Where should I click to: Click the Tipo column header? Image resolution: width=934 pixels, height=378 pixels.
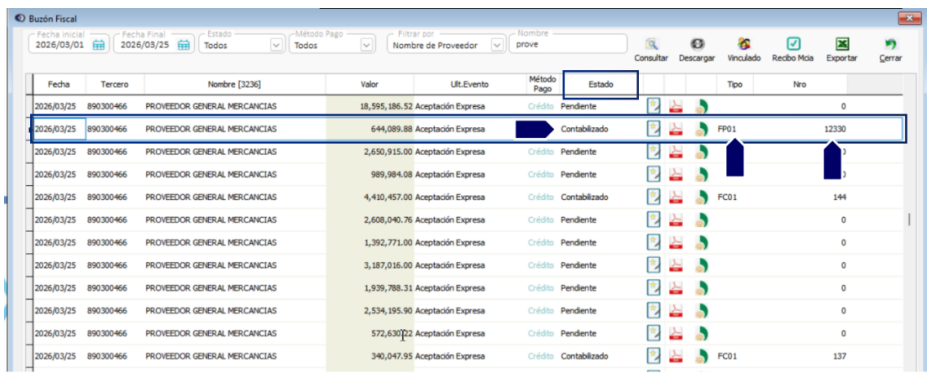[734, 85]
